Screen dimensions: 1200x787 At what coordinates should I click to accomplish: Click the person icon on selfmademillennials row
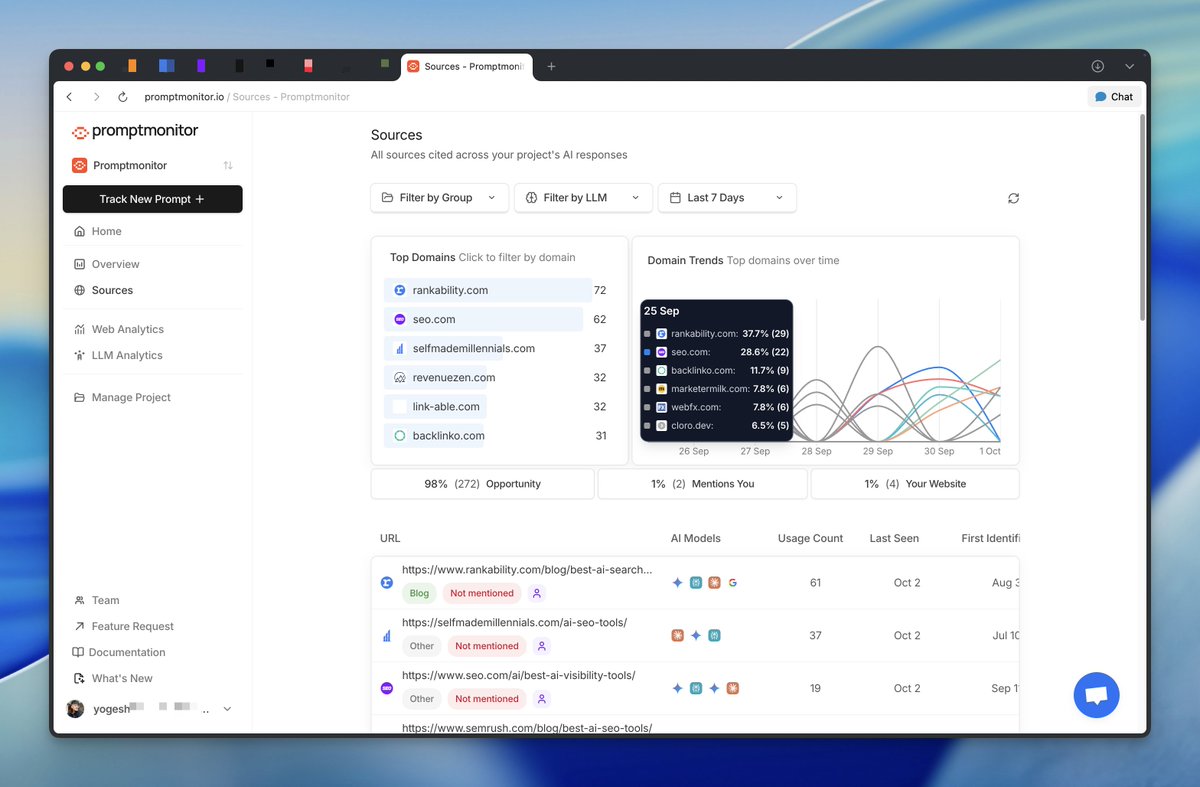coord(542,646)
